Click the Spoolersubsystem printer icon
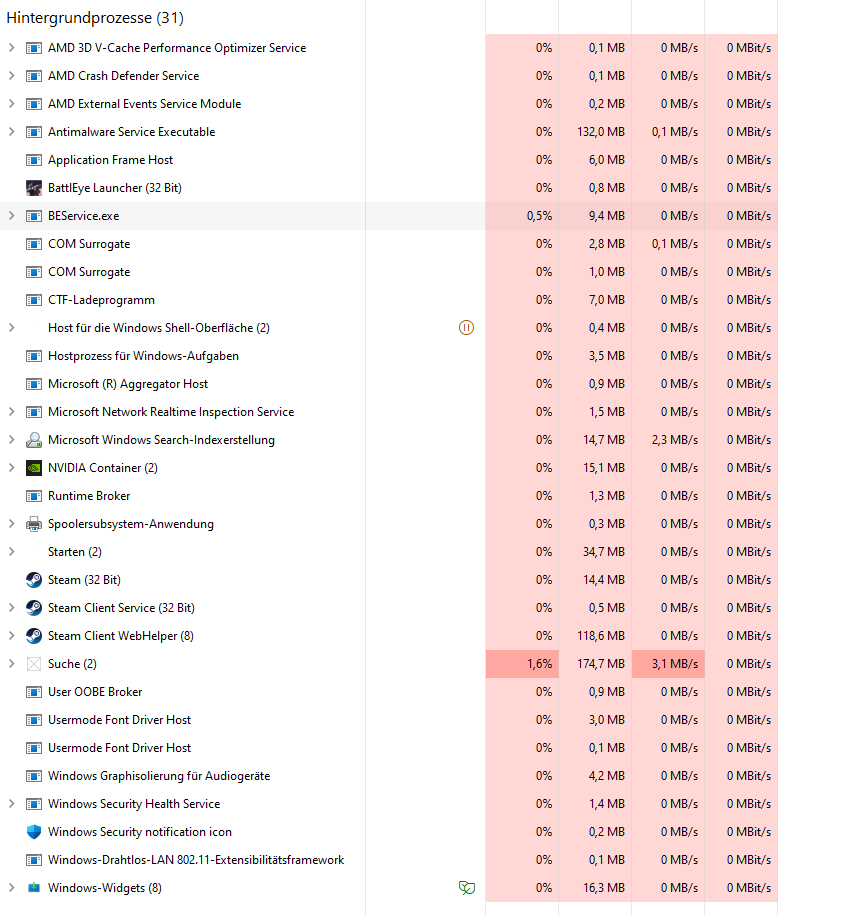Screen dimensions: 841x916 (34, 523)
